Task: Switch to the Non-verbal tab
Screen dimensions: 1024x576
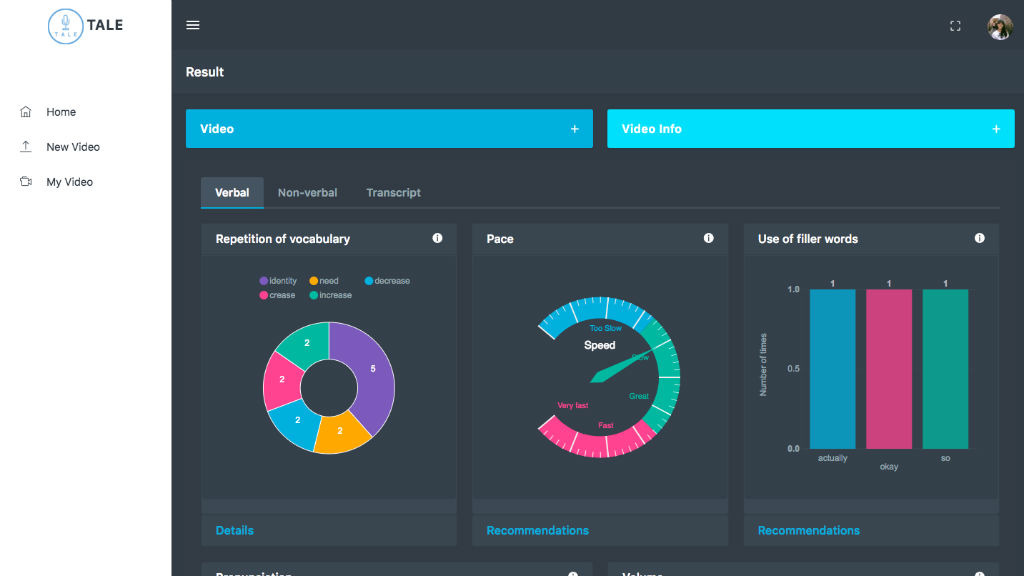Action: point(307,193)
